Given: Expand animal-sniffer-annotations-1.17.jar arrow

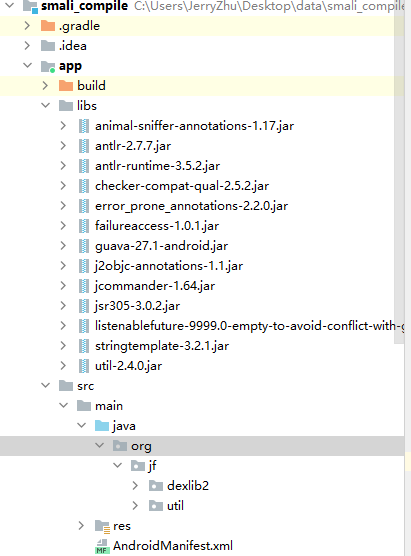Looking at the screenshot, I should (63, 126).
